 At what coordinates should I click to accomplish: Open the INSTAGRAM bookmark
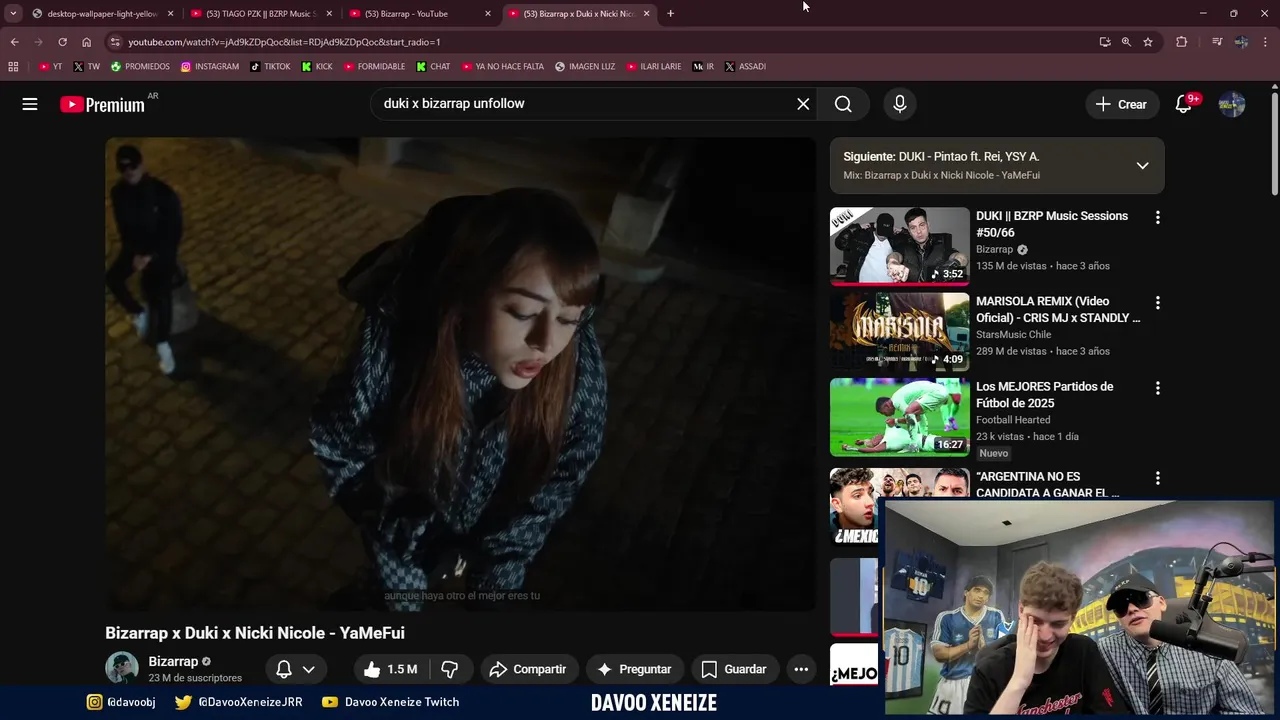point(210,67)
